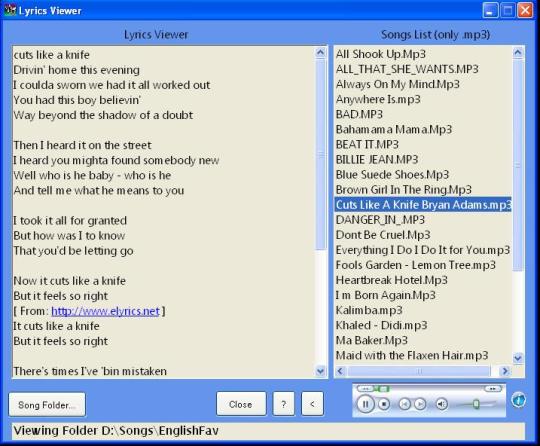This screenshot has height=446, width=540.
Task: Click the Lyrics Viewer title bar icon
Action: (10, 10)
